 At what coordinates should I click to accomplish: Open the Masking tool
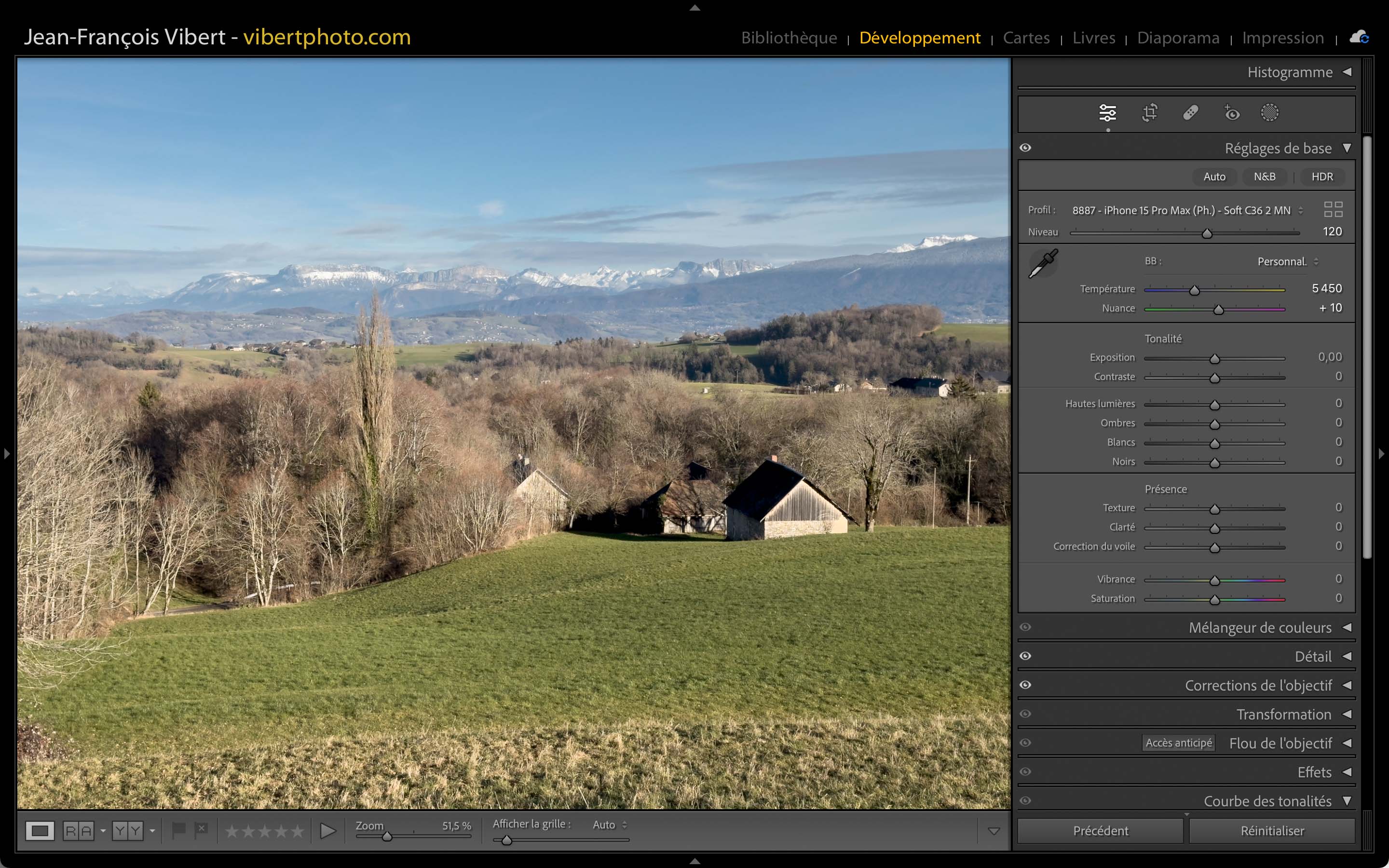pyautogui.click(x=1269, y=112)
